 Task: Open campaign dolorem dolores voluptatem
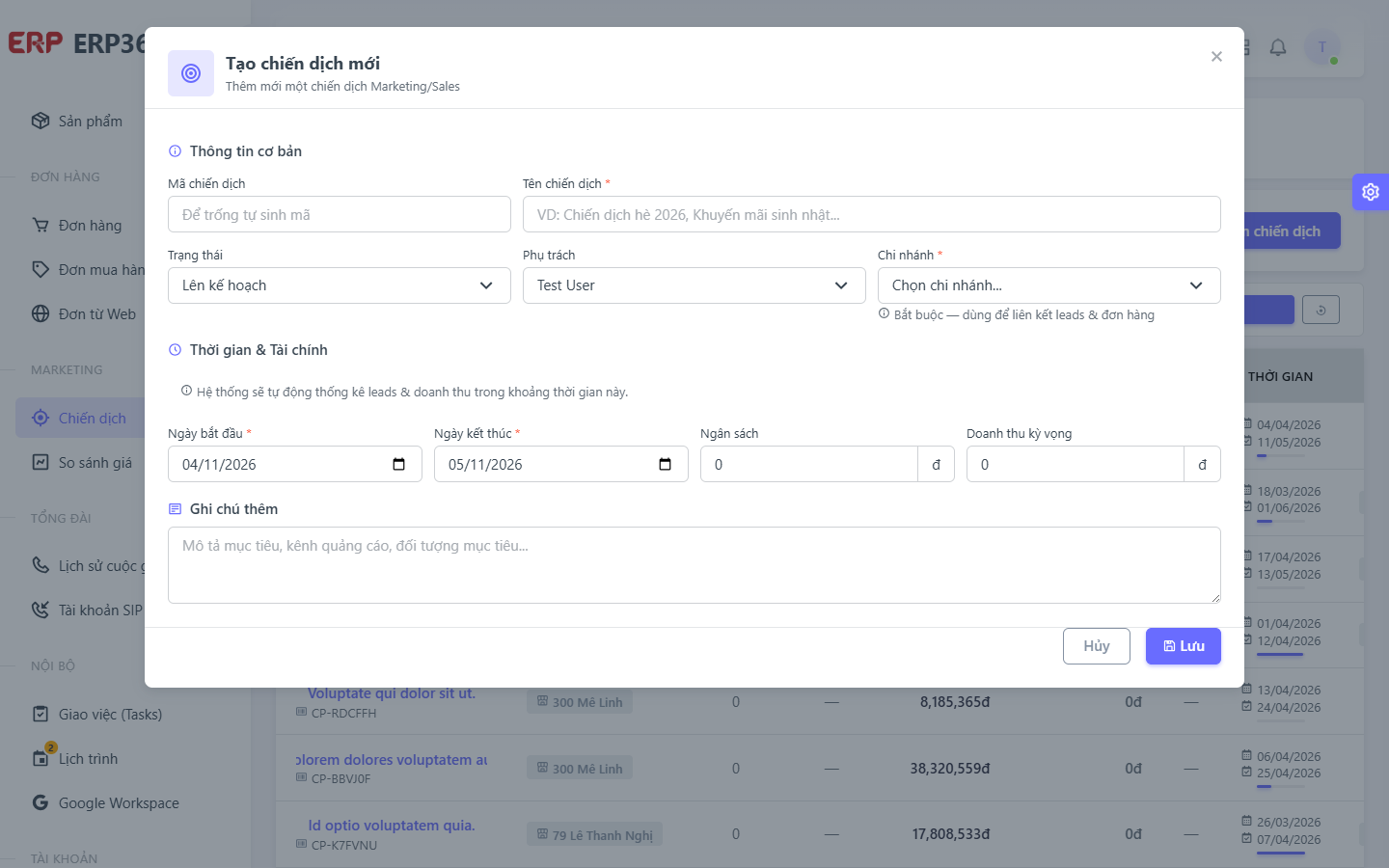(392, 760)
